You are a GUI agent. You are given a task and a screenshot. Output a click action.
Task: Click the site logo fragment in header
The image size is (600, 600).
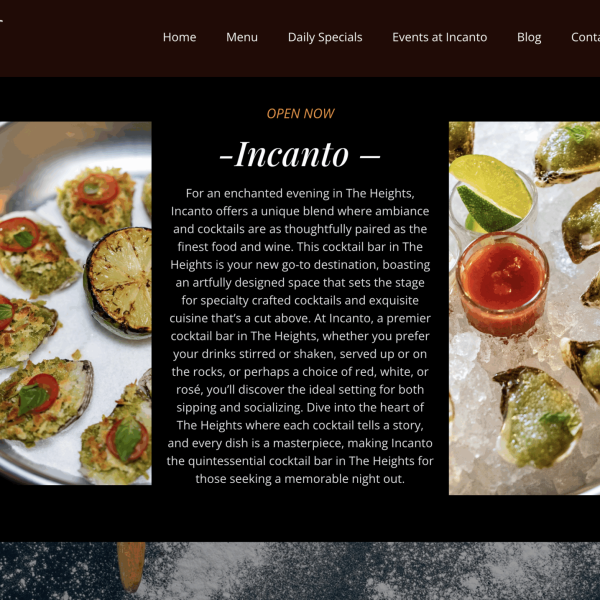pos(2,21)
